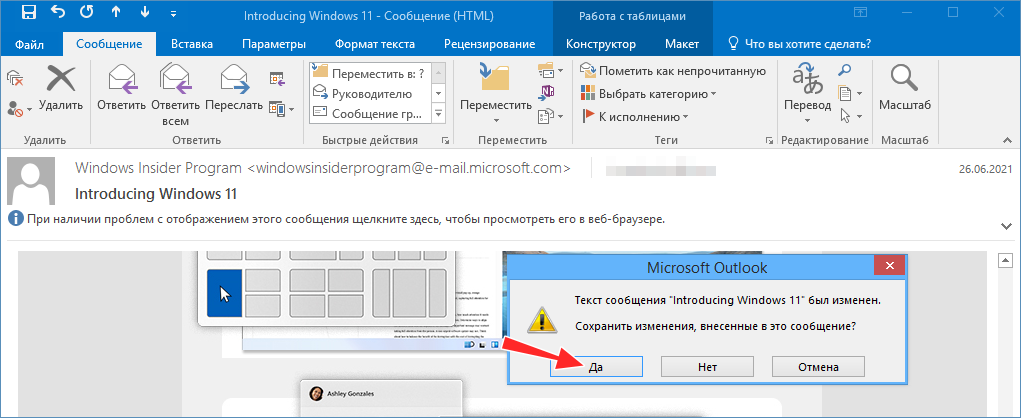Click the Масштаб zoom button
Screen dimensions: 1021x418
(x=904, y=88)
